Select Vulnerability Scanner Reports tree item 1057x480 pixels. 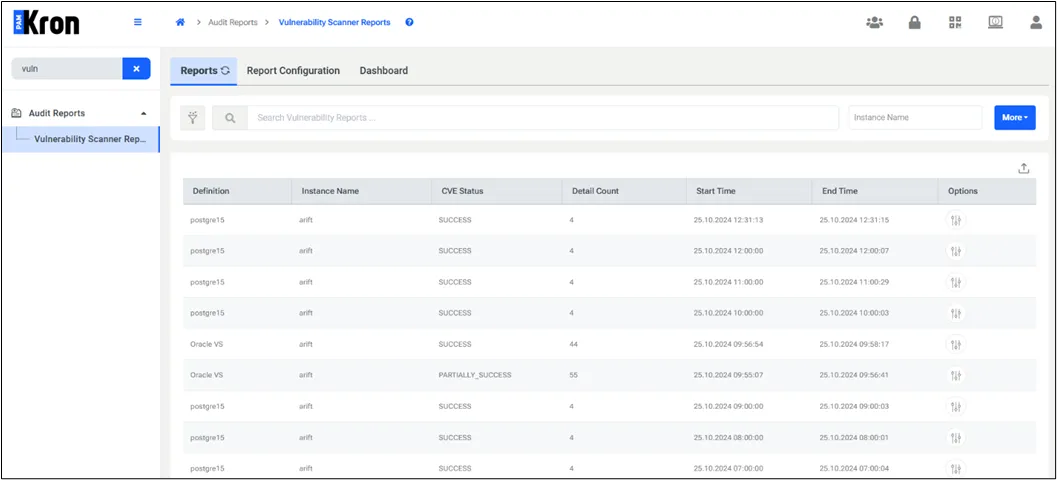coord(81,139)
